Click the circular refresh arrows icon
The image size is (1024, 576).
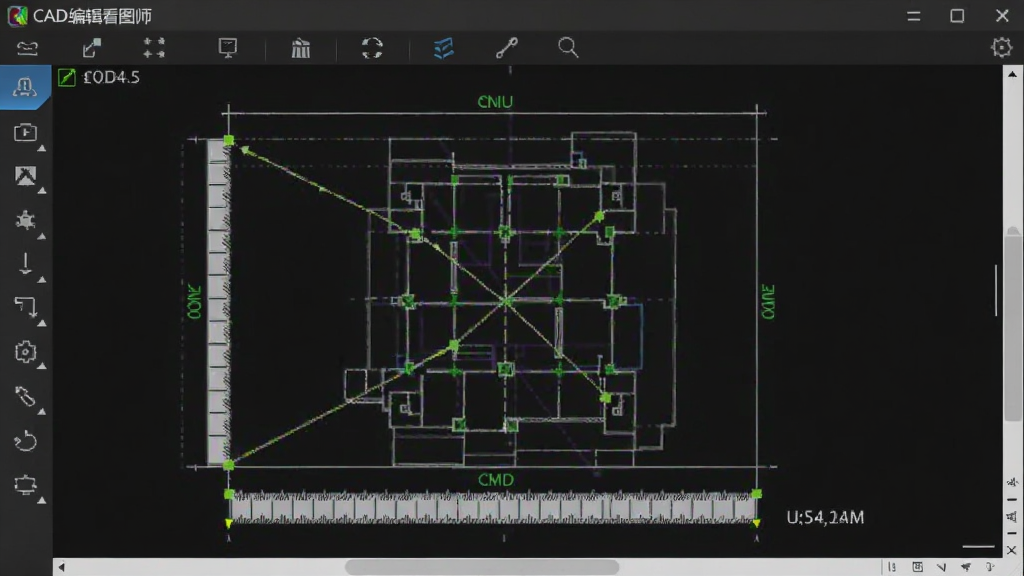click(372, 48)
